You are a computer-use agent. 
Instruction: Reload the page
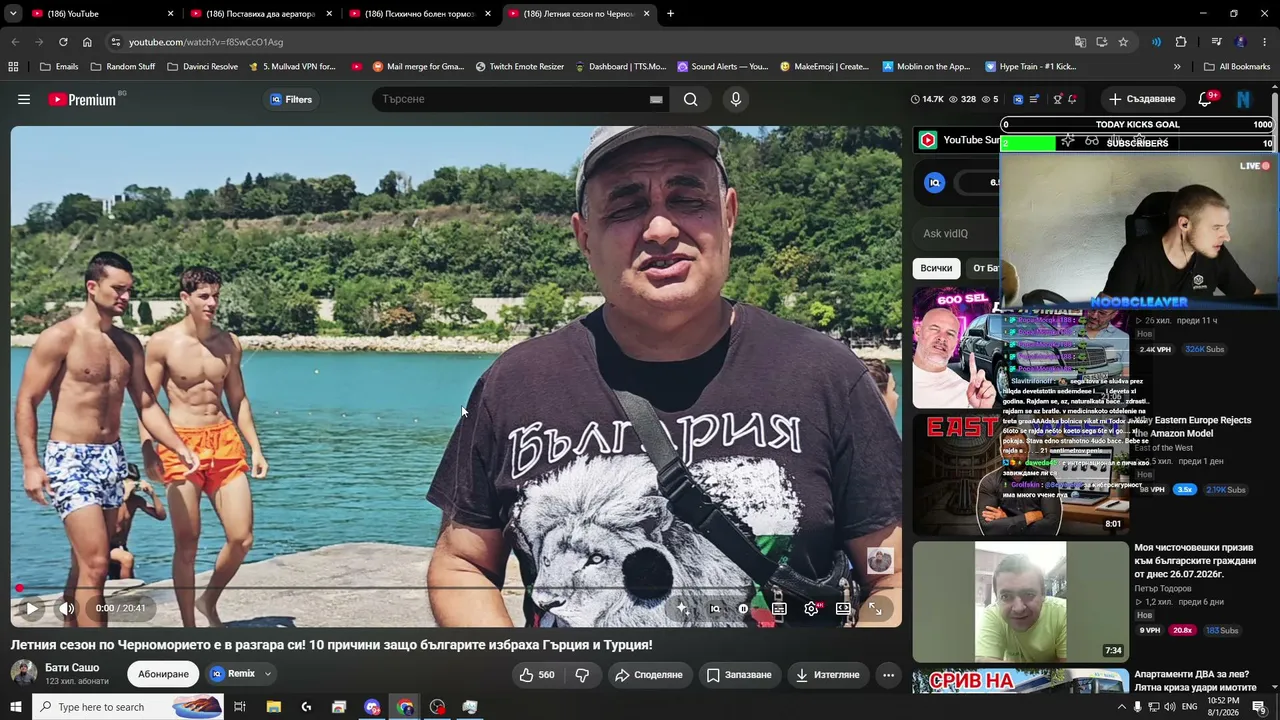pyautogui.click(x=63, y=42)
